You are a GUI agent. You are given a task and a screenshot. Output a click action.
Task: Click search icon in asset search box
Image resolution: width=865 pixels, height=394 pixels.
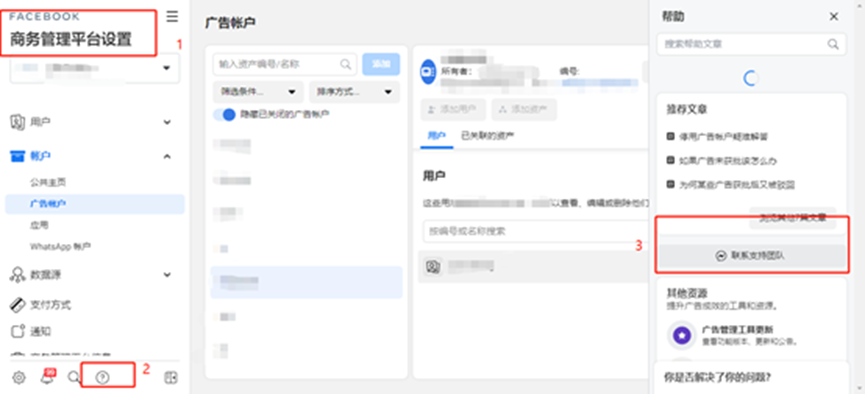pos(346,64)
